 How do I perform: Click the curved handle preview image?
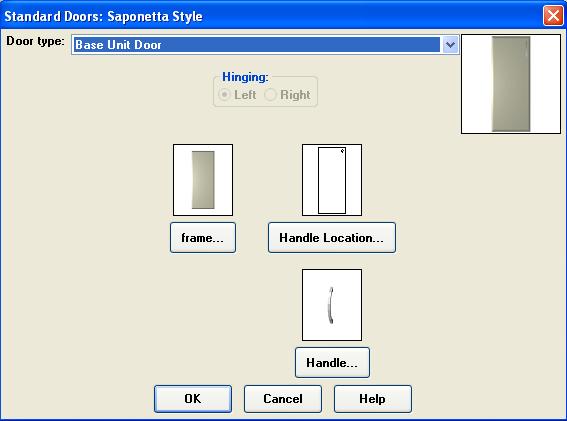(332, 305)
